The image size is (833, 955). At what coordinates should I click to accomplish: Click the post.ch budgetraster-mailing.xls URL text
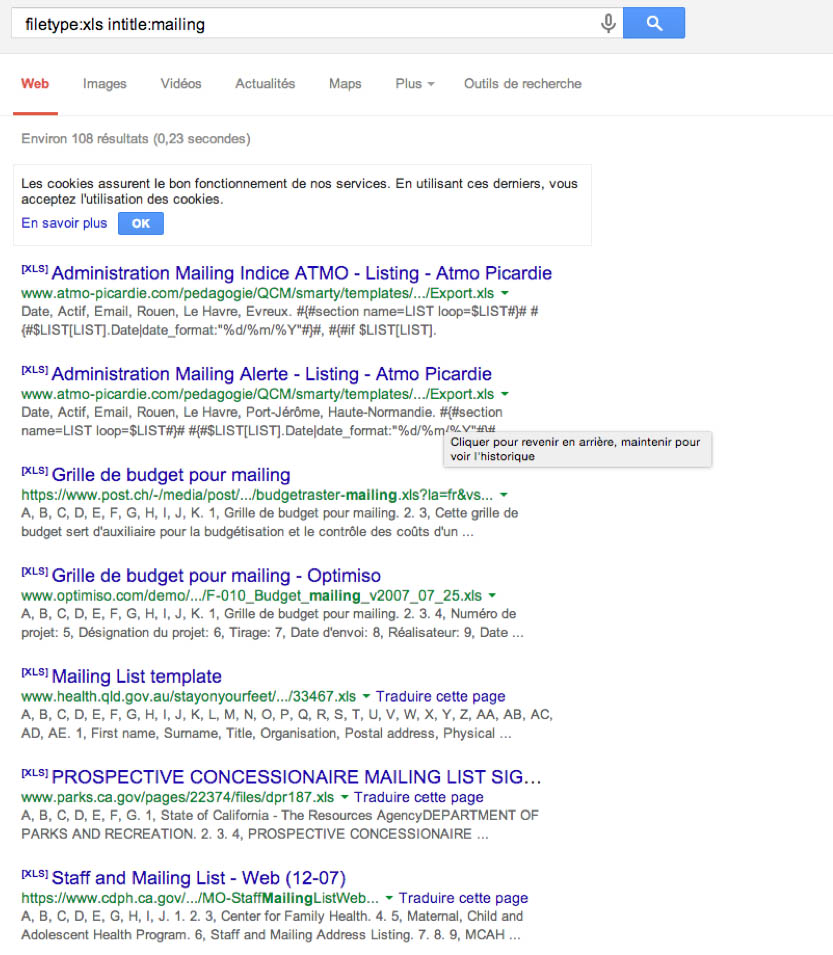point(257,495)
